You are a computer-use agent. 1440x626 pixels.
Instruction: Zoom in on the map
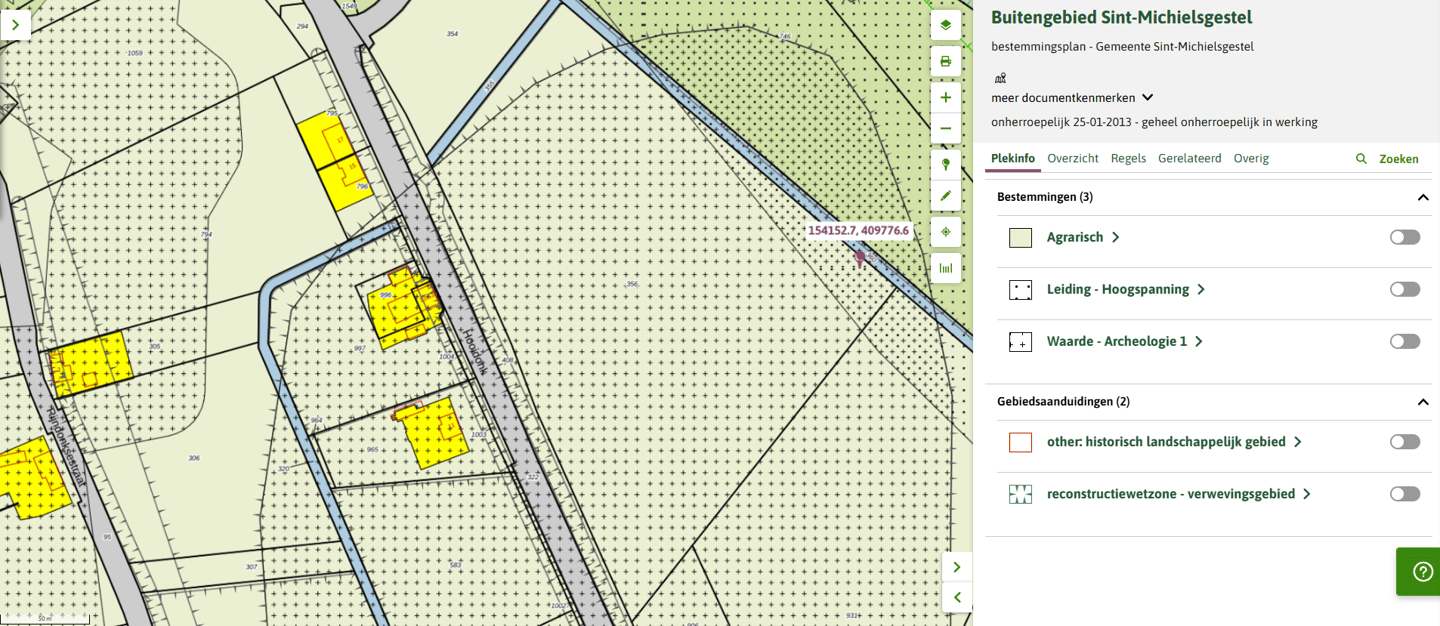(946, 98)
